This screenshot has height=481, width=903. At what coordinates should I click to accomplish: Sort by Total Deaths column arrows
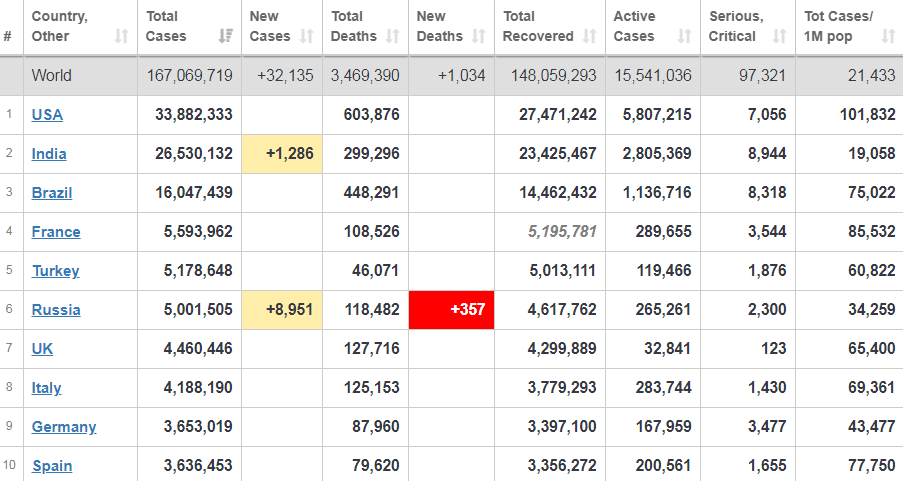click(393, 36)
